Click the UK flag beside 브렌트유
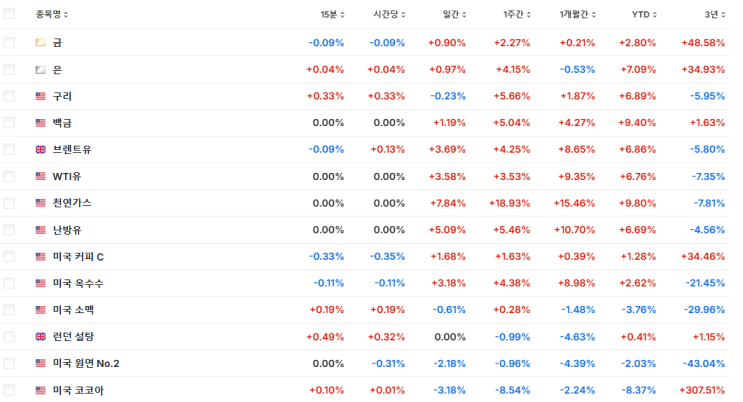Screen dimensions: 743x402 40,150
